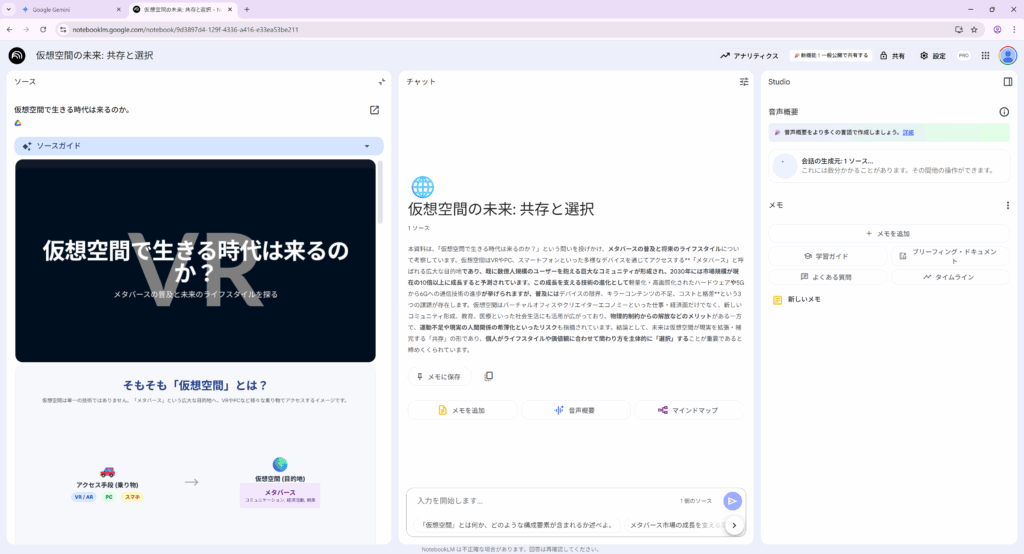Open the Google apps grid icon
This screenshot has width=1024, height=554.
[985, 56]
